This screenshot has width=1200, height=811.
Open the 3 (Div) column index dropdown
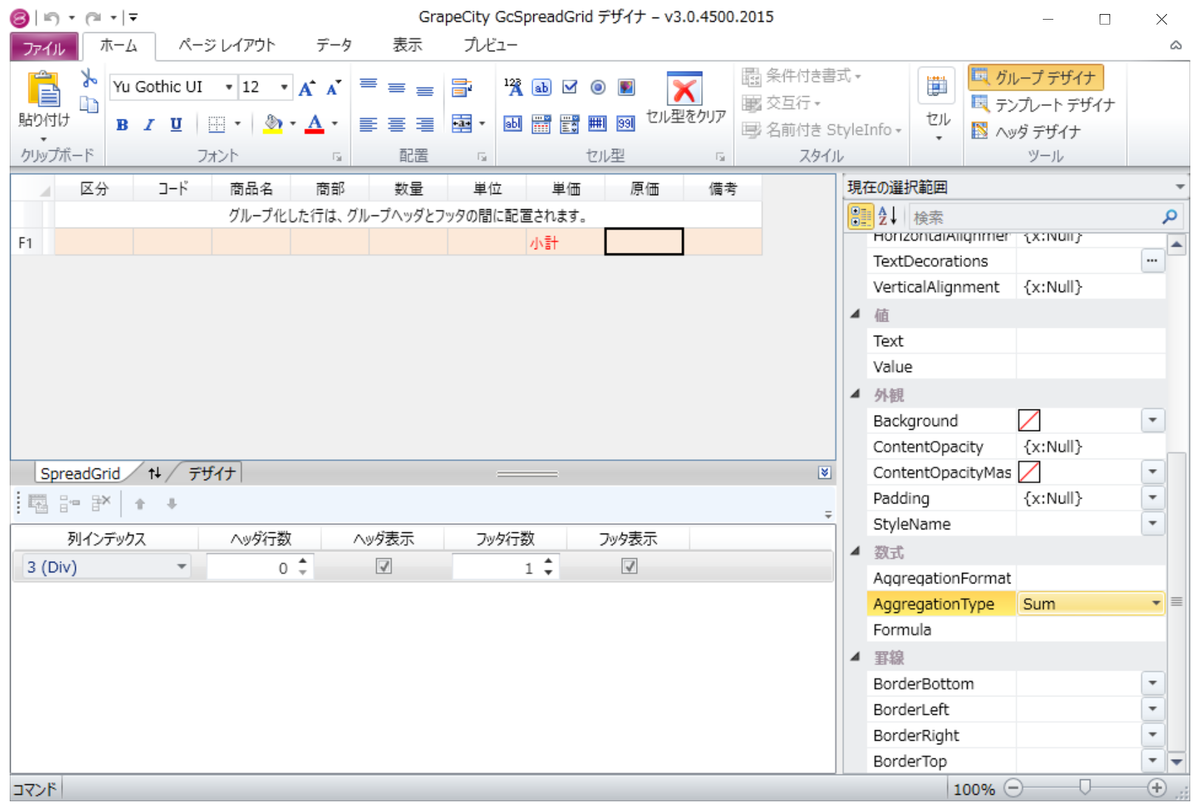[x=182, y=567]
